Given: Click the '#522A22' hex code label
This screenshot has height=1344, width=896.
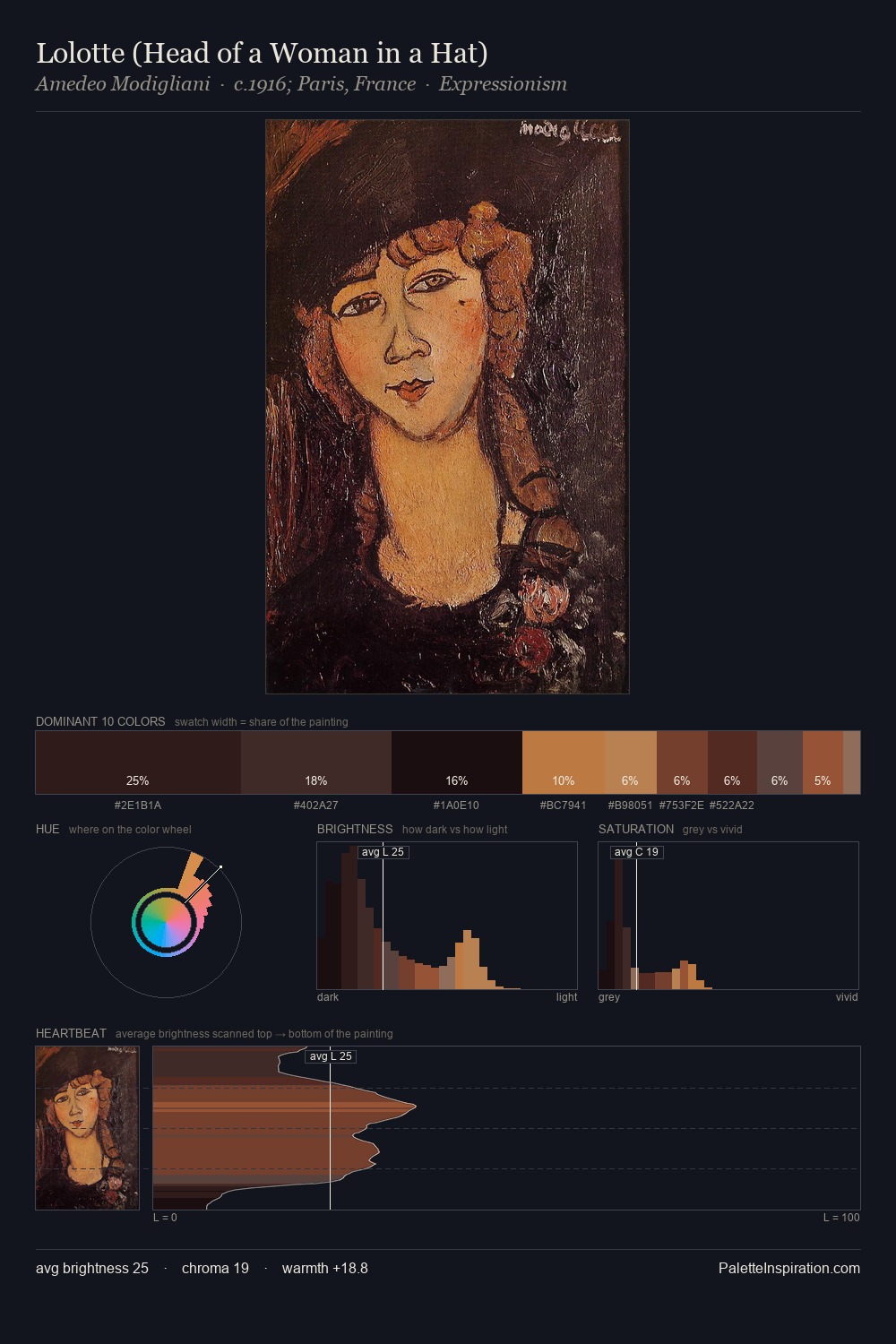Looking at the screenshot, I should [732, 805].
